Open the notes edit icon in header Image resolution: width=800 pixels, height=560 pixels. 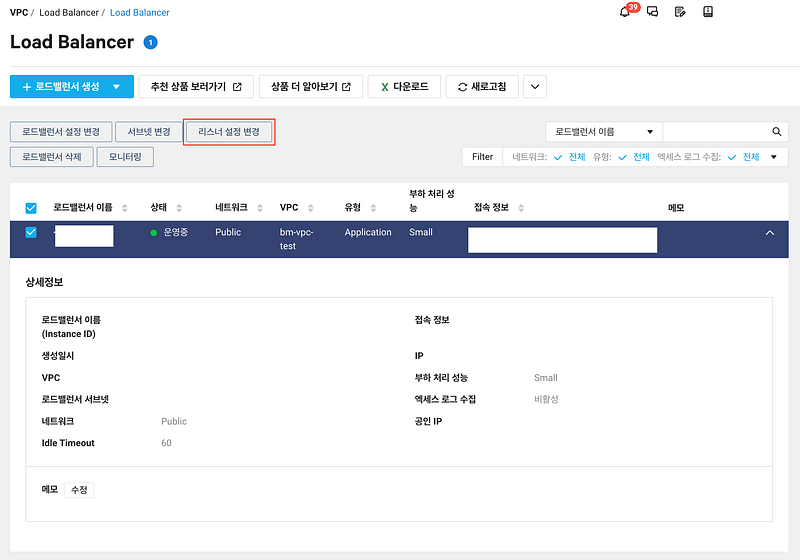pos(680,12)
